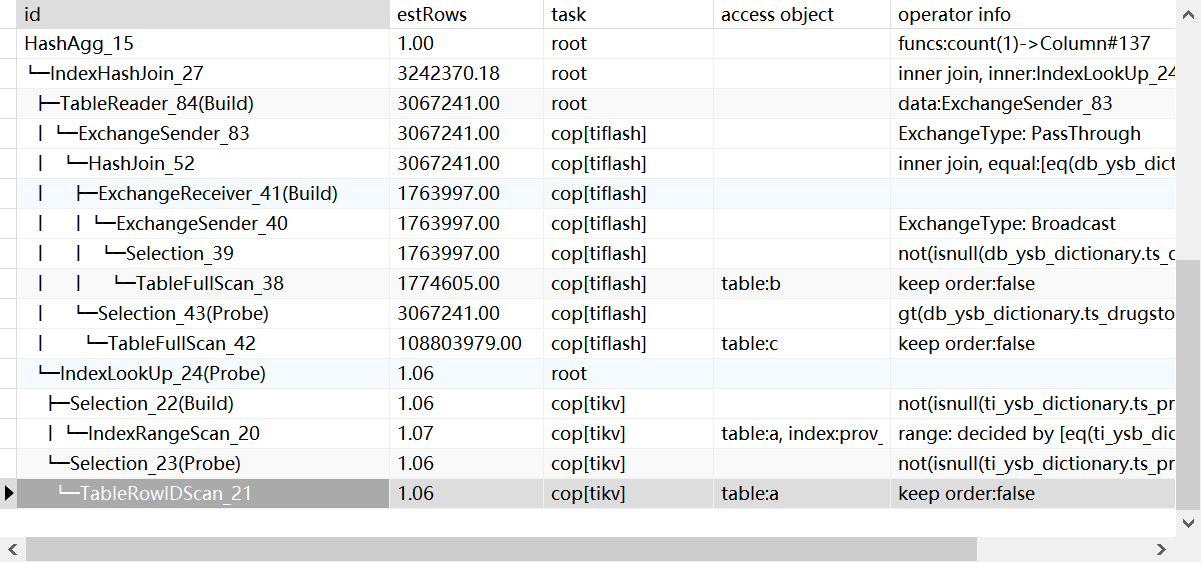
Task: Select the TableFullScan_38 row
Action: [x=209, y=284]
